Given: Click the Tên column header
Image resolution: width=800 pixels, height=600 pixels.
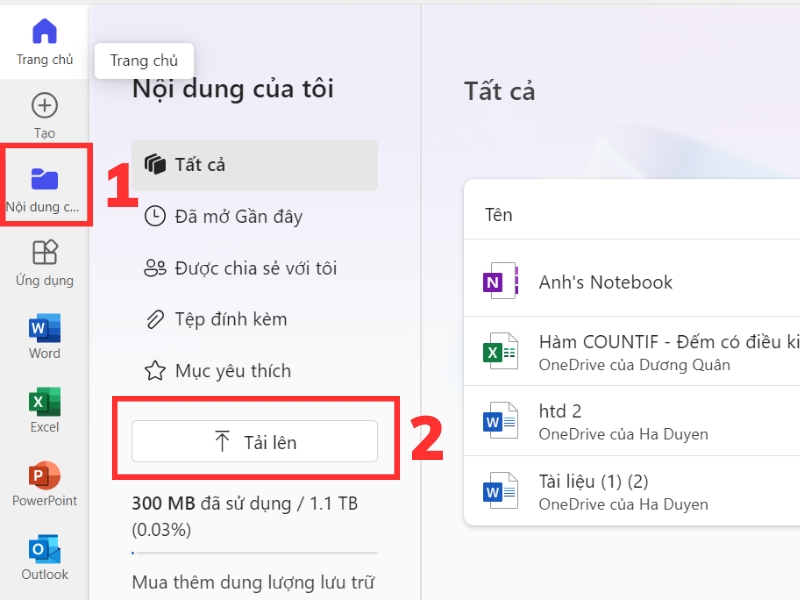Looking at the screenshot, I should 498,215.
